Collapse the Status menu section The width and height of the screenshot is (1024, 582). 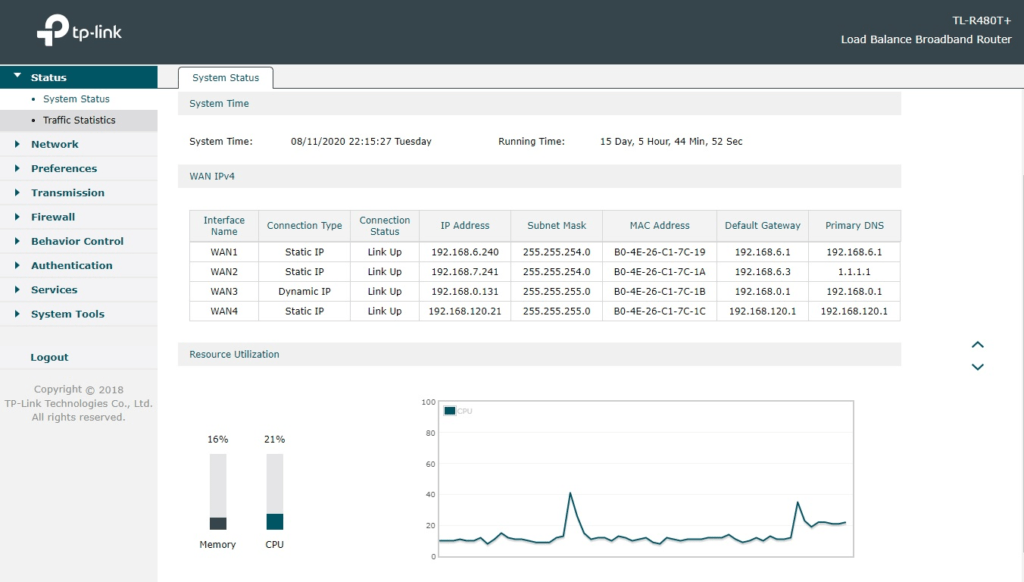coord(48,78)
